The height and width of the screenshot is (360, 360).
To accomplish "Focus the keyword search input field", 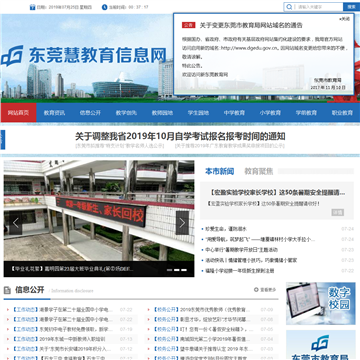I will point(319,7).
